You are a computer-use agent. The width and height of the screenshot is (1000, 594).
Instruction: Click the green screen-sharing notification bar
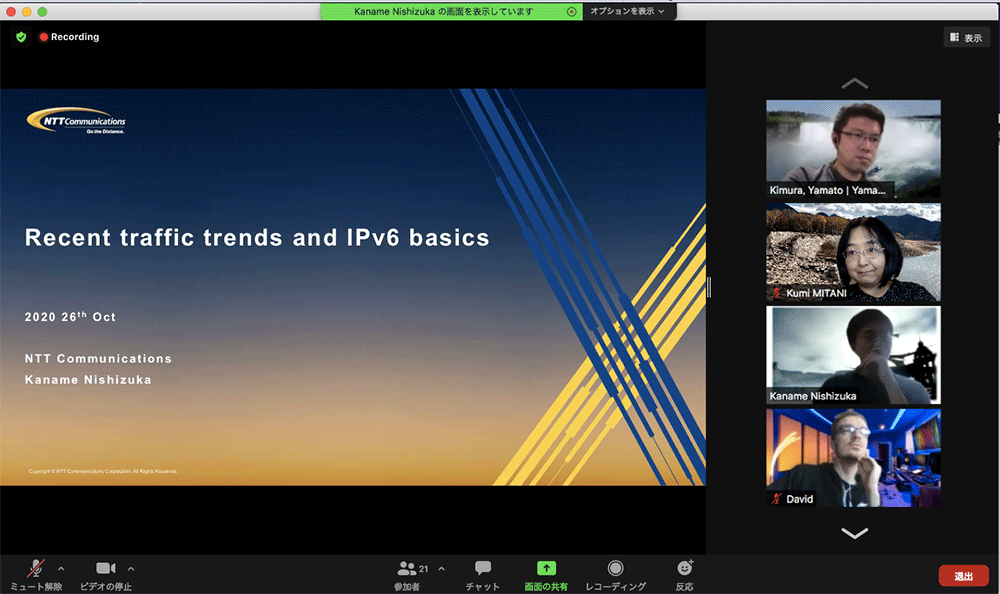pyautogui.click(x=452, y=11)
